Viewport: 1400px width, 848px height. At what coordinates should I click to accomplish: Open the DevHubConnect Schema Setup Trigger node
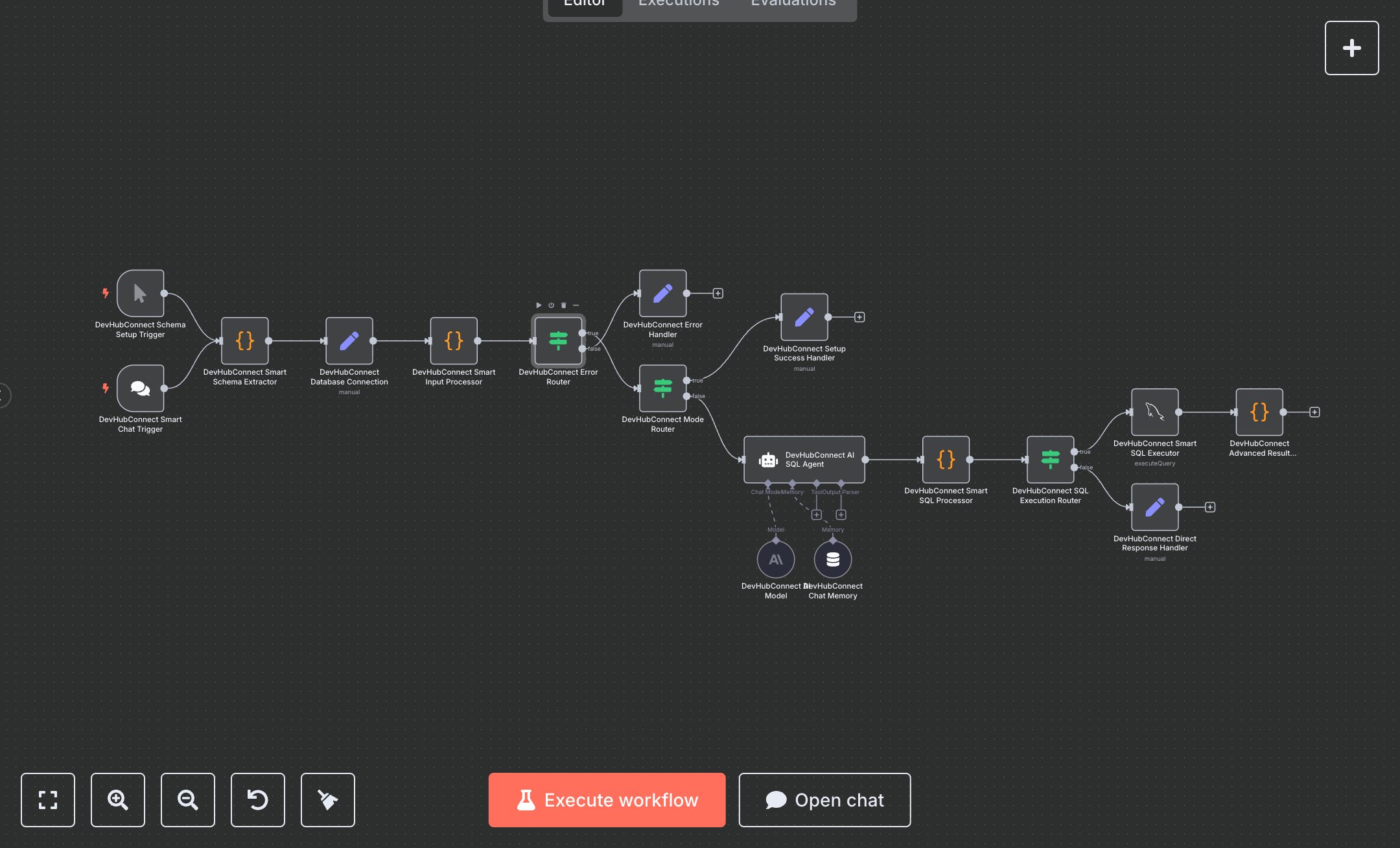coord(140,293)
